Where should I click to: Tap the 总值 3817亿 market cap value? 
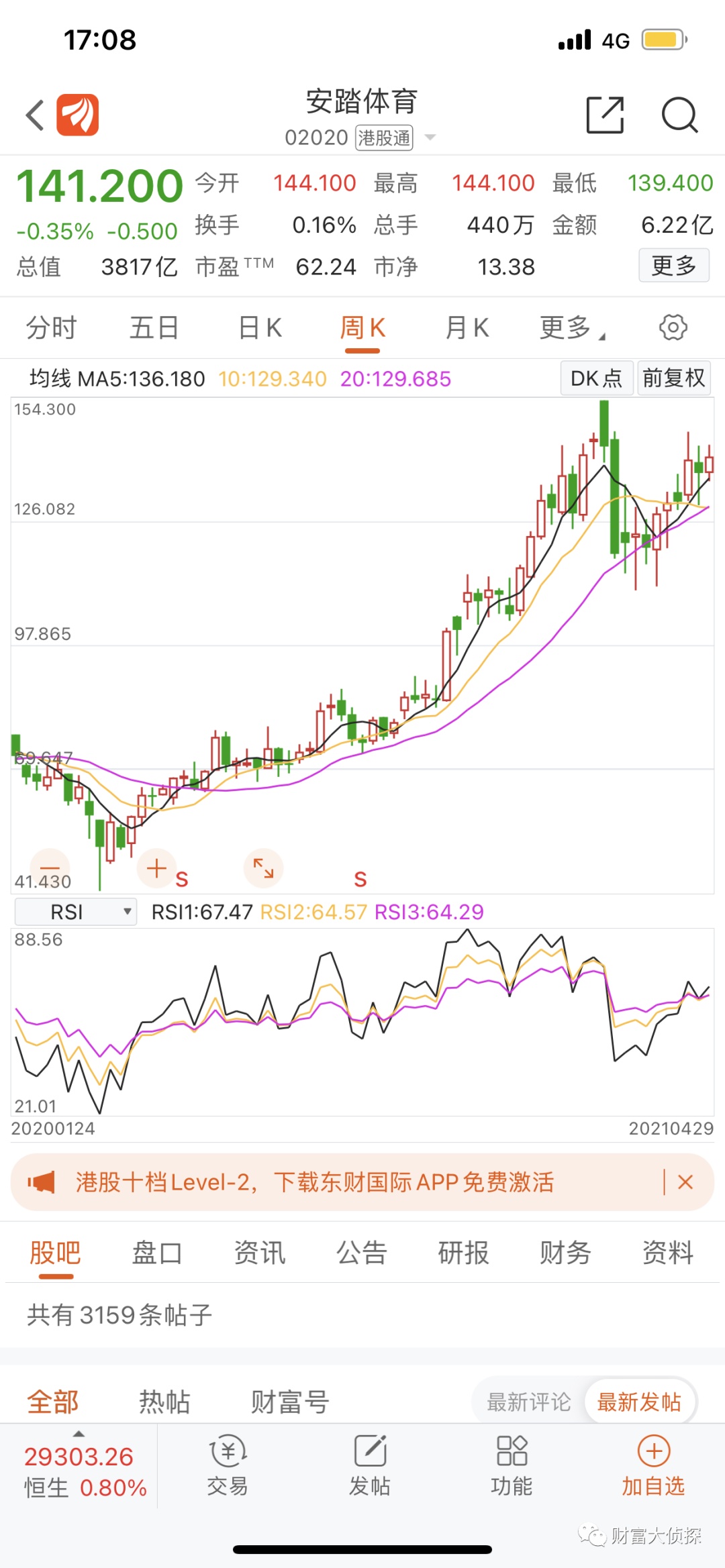pos(139,267)
